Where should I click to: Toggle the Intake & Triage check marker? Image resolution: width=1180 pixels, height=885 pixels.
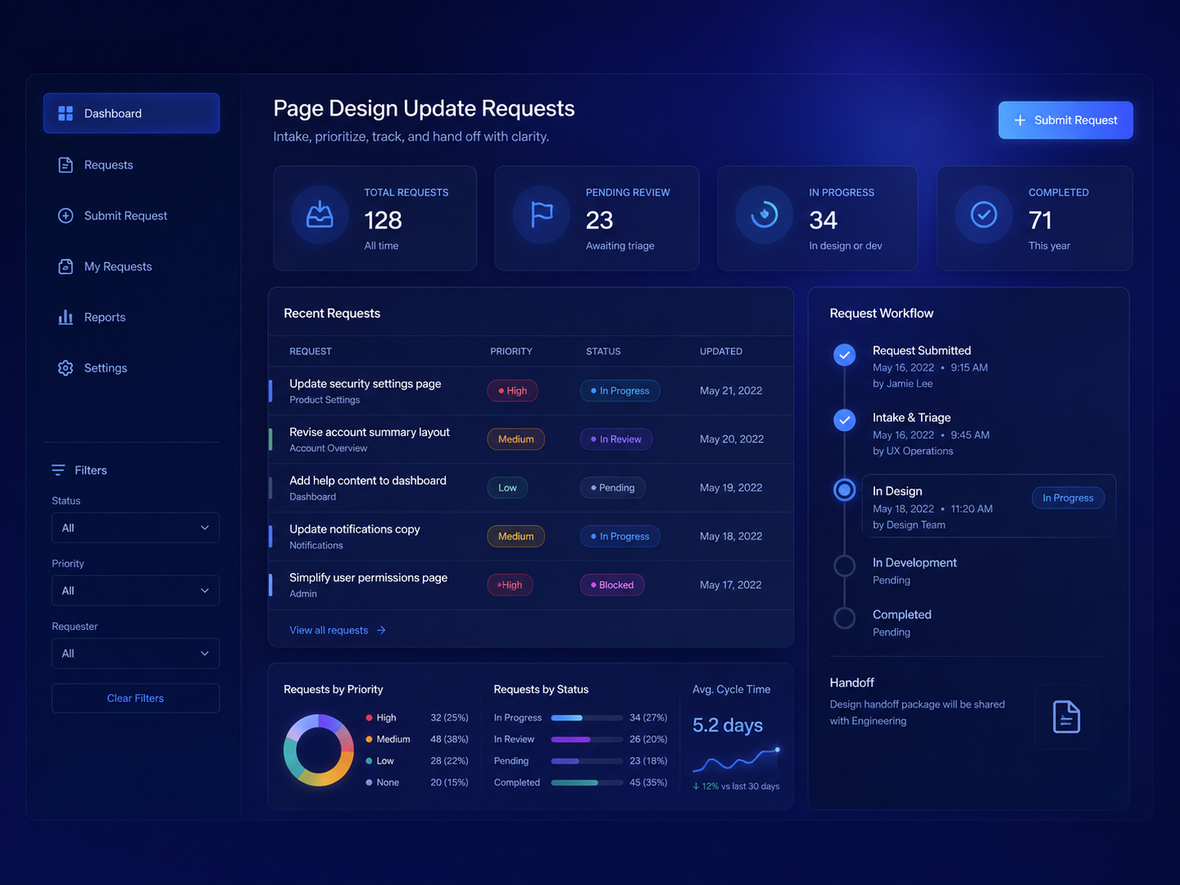tap(844, 420)
